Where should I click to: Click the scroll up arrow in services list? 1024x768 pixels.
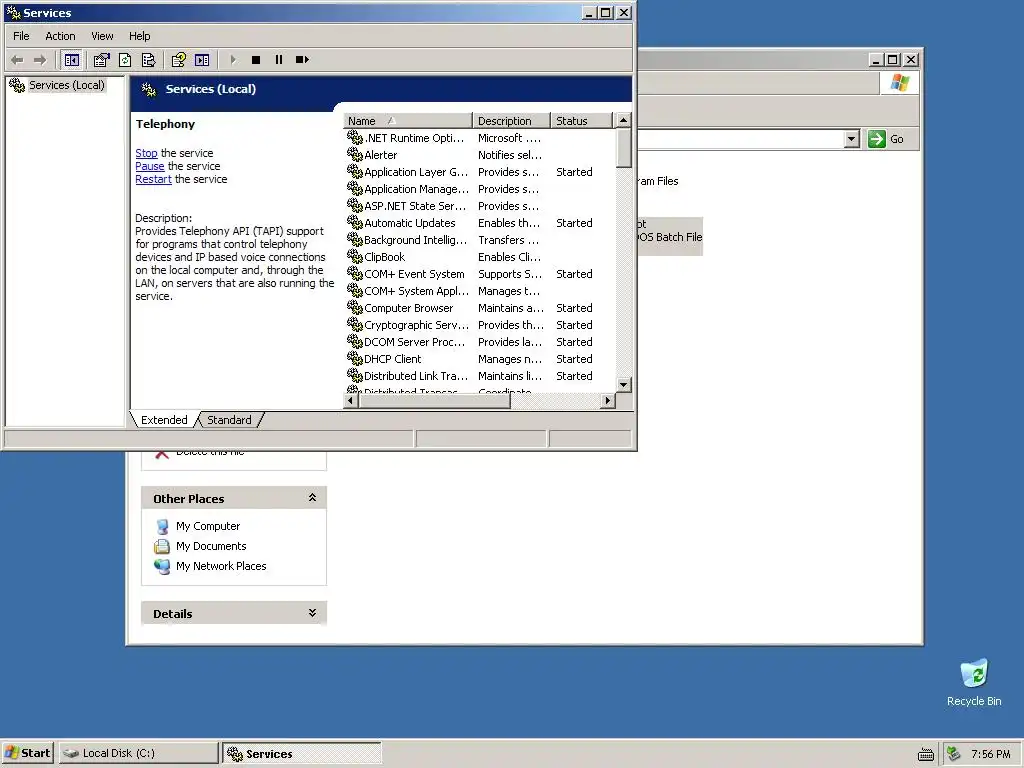624,120
